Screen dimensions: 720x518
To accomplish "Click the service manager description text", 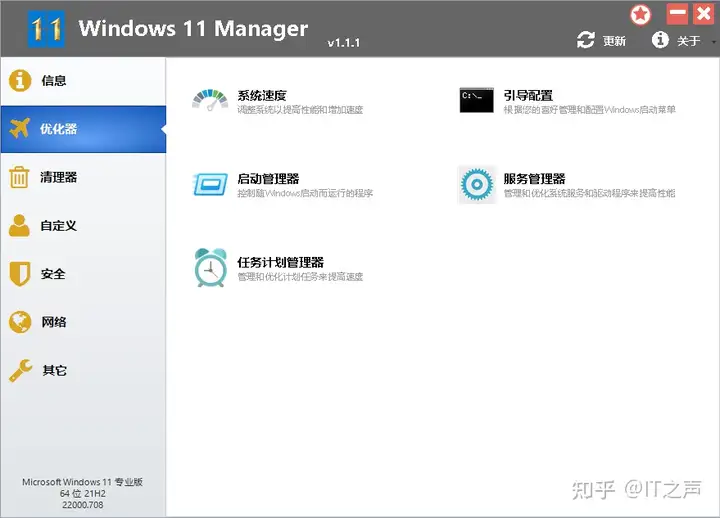I will tap(589, 193).
